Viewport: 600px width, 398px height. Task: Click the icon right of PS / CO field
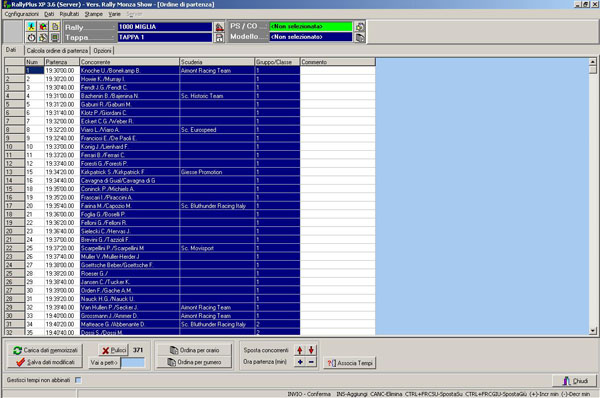(360, 26)
